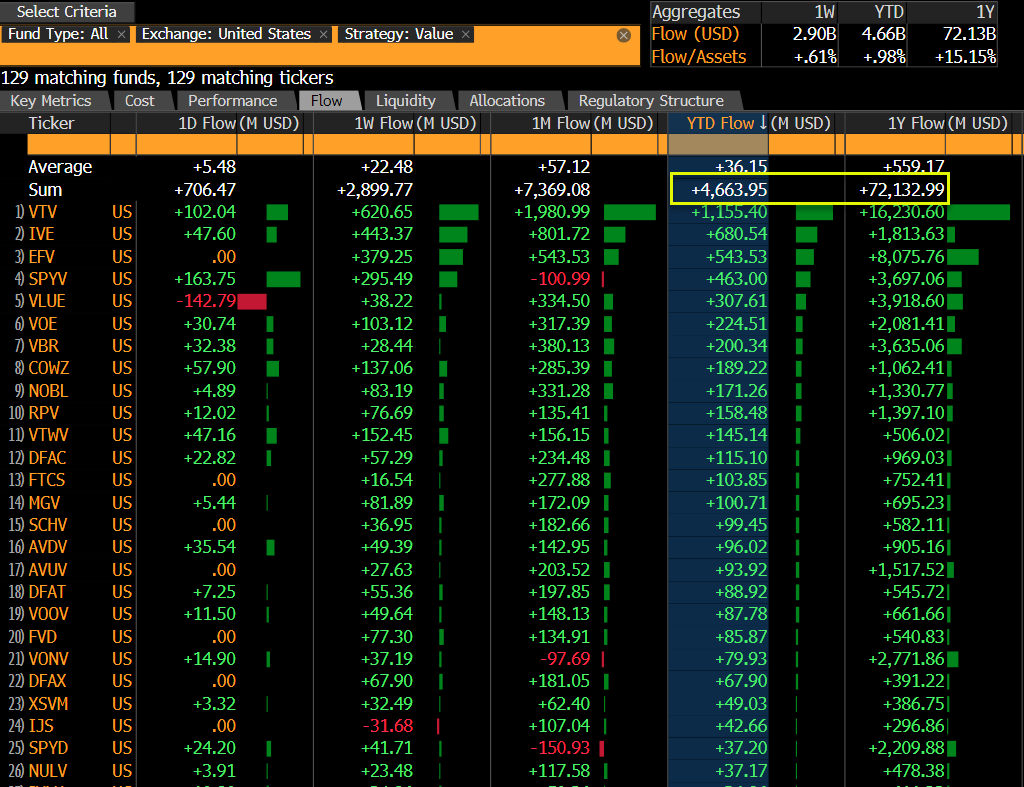
Task: Open the Key Metrics tab
Action: [51, 101]
